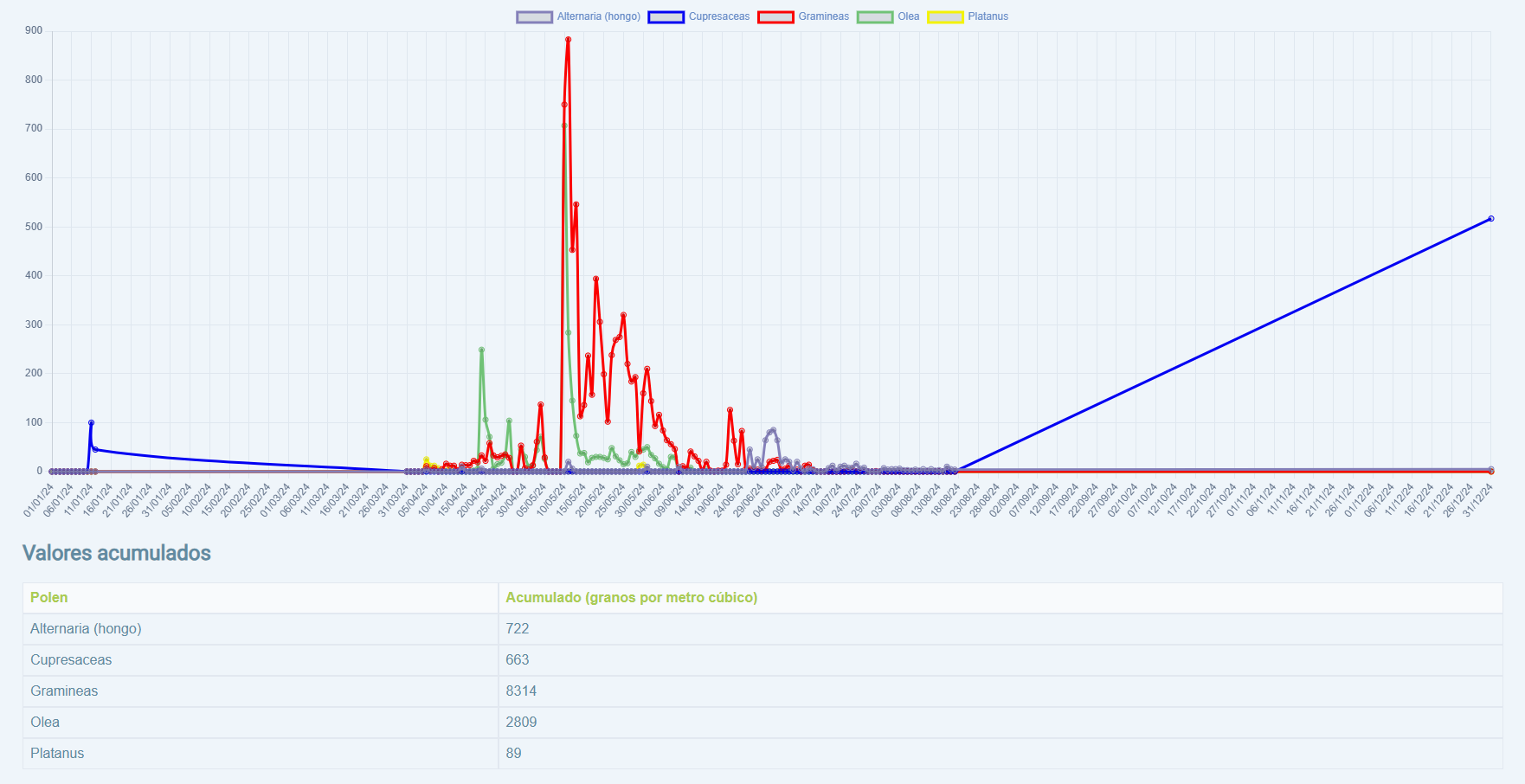The width and height of the screenshot is (1525, 784).
Task: Click the Cupresaceas January peak point near 100
Action: point(91,423)
